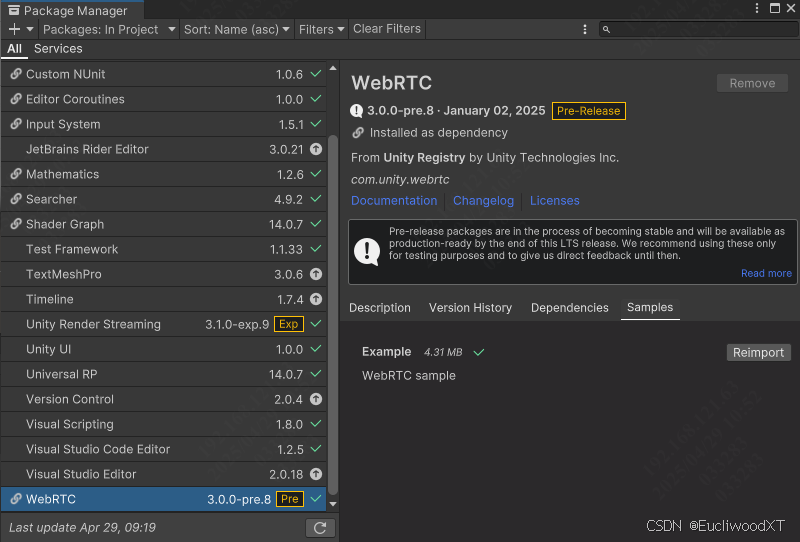Select the TextMeshPro package
Image resolution: width=800 pixels, height=542 pixels.
pyautogui.click(x=164, y=274)
